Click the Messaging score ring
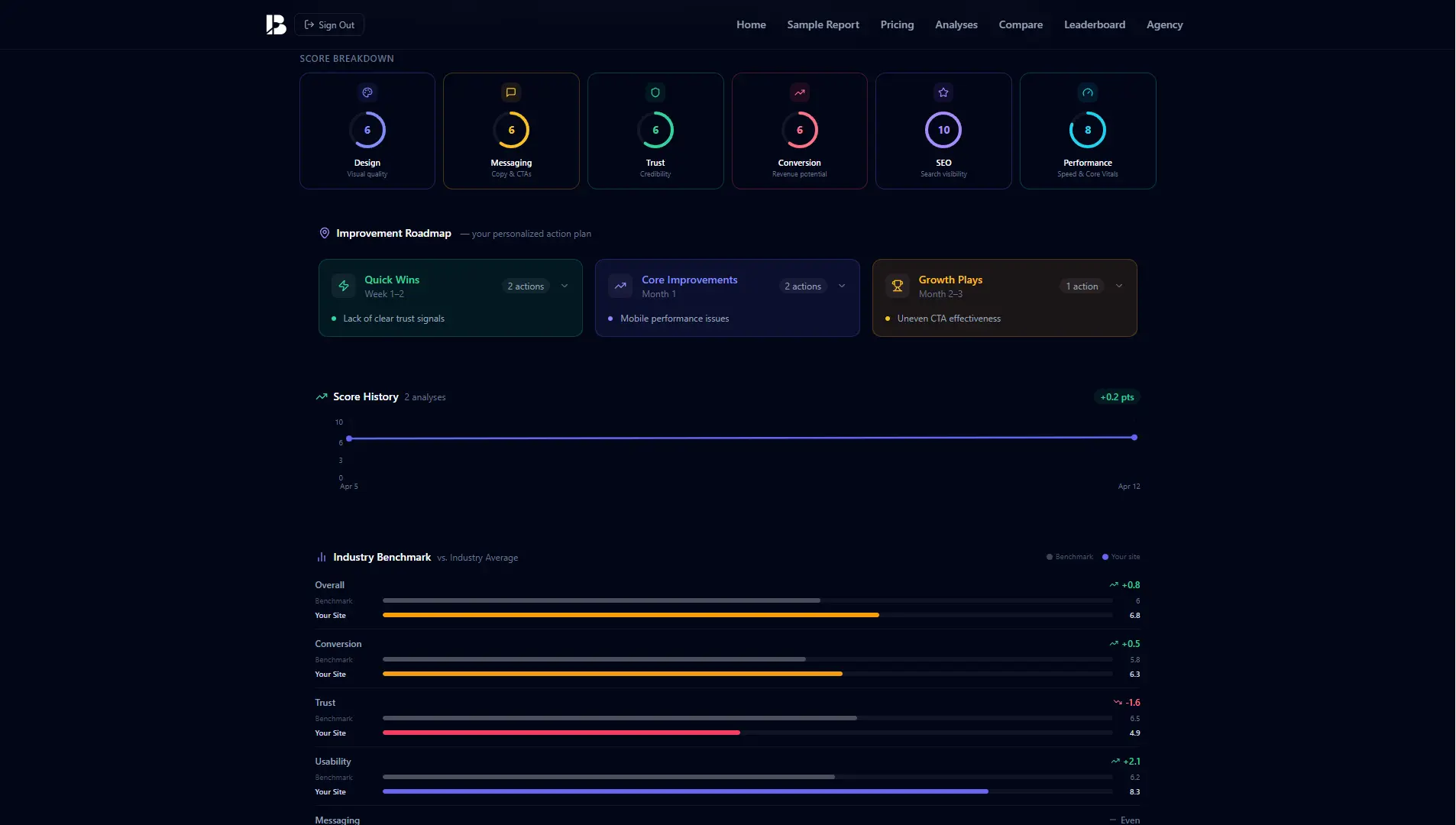 coord(511,130)
